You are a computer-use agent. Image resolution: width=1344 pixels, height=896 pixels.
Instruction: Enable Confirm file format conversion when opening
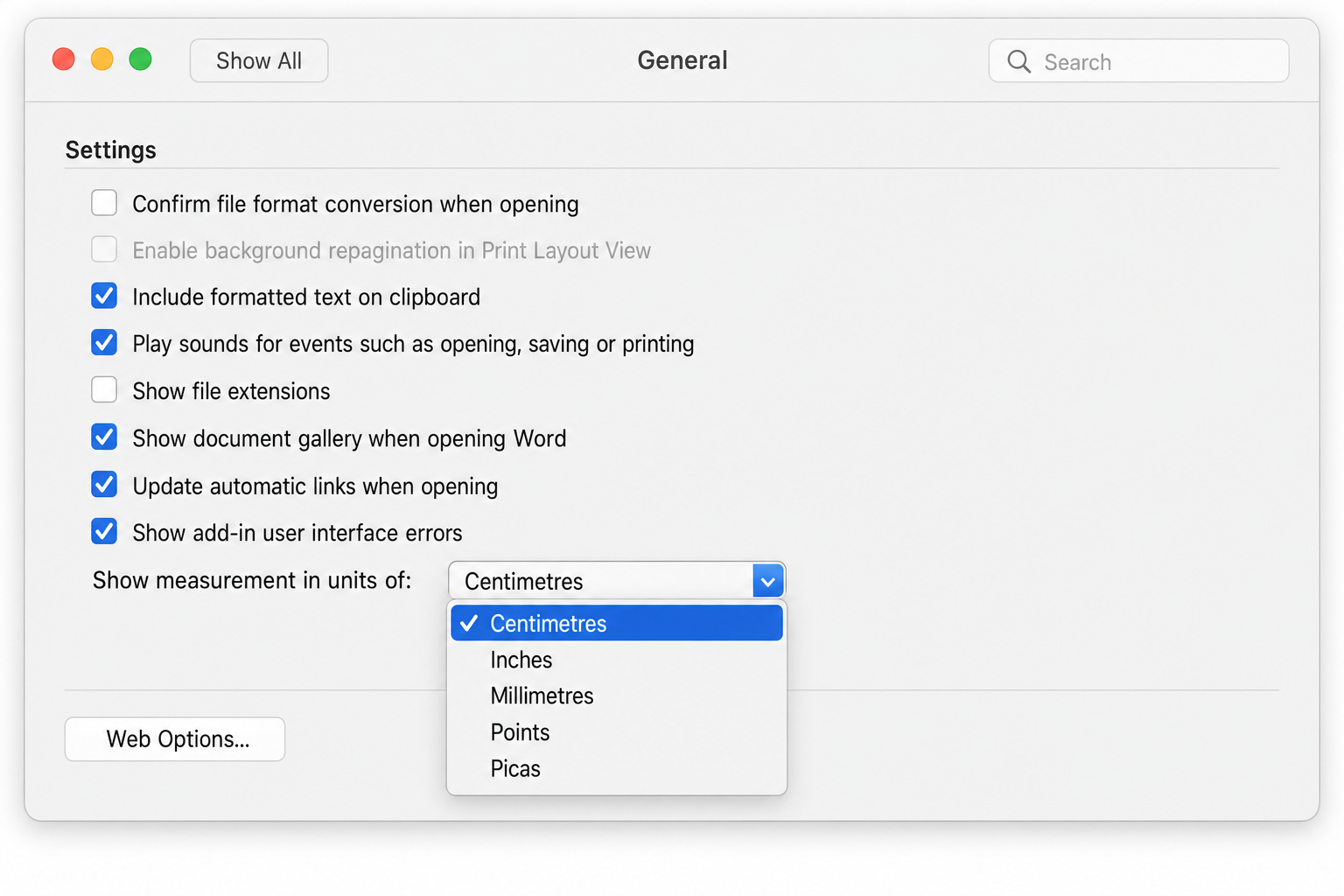[x=104, y=203]
